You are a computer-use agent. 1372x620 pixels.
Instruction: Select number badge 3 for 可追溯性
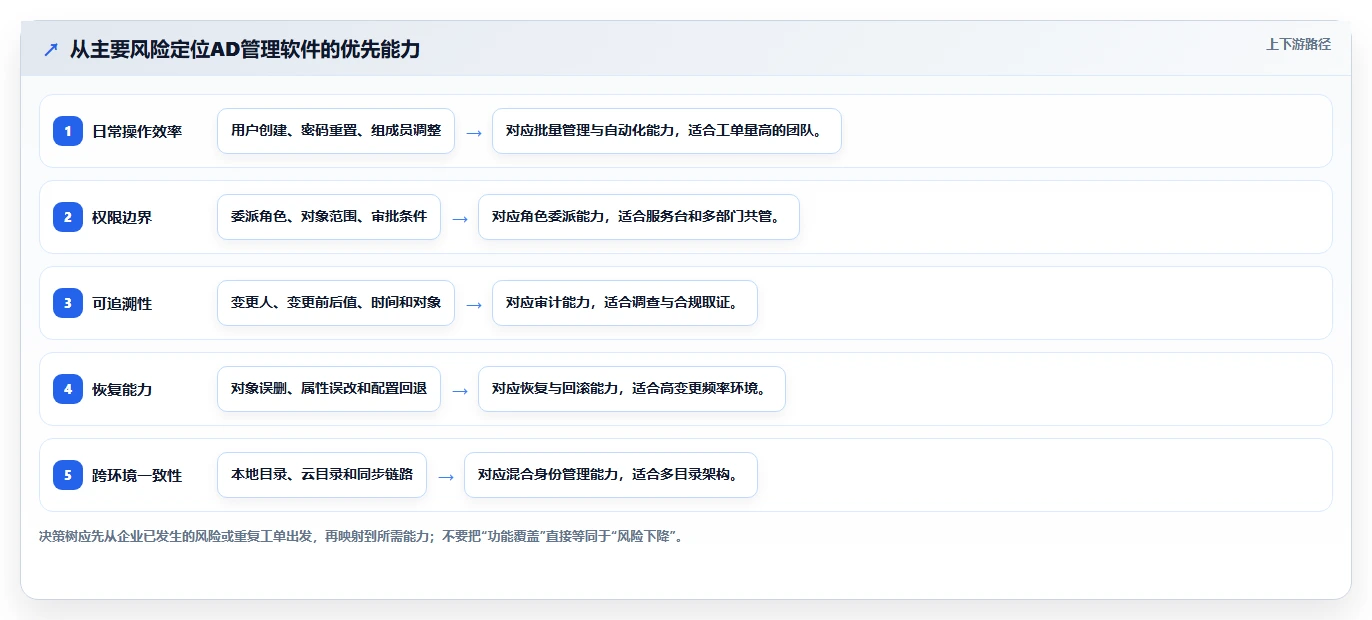pyautogui.click(x=68, y=303)
